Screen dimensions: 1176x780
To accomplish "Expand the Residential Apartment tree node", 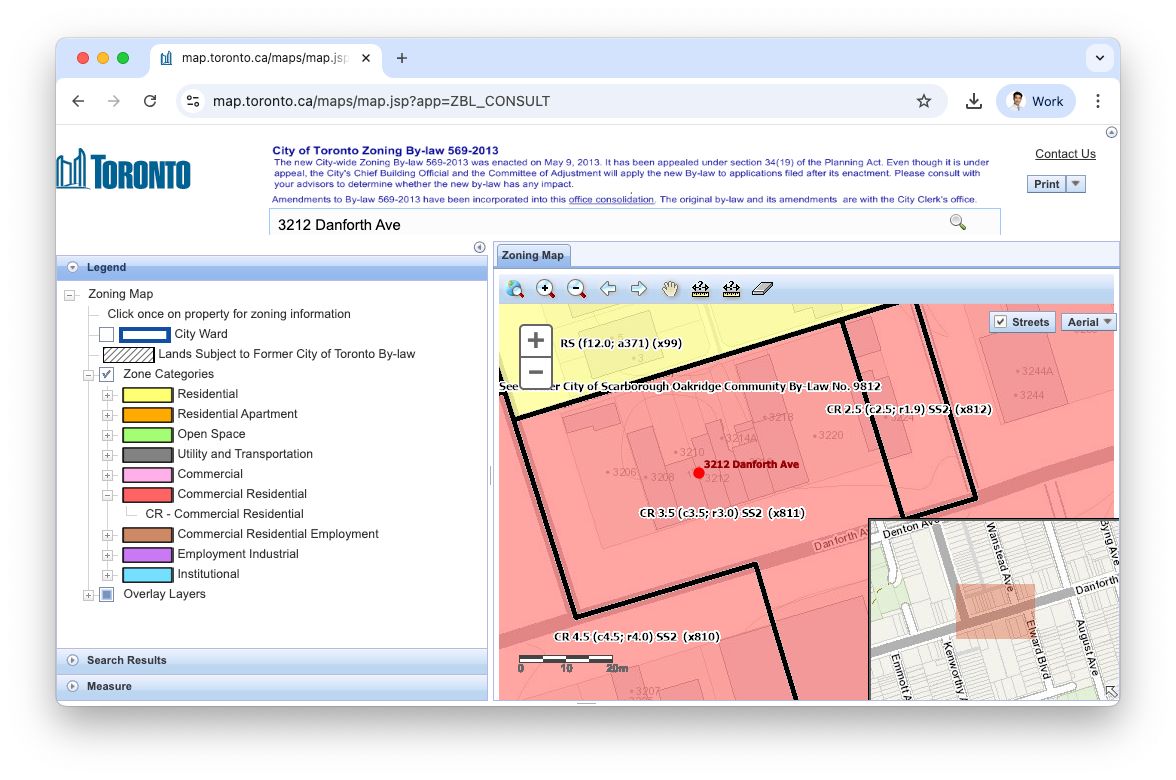I will click(107, 414).
